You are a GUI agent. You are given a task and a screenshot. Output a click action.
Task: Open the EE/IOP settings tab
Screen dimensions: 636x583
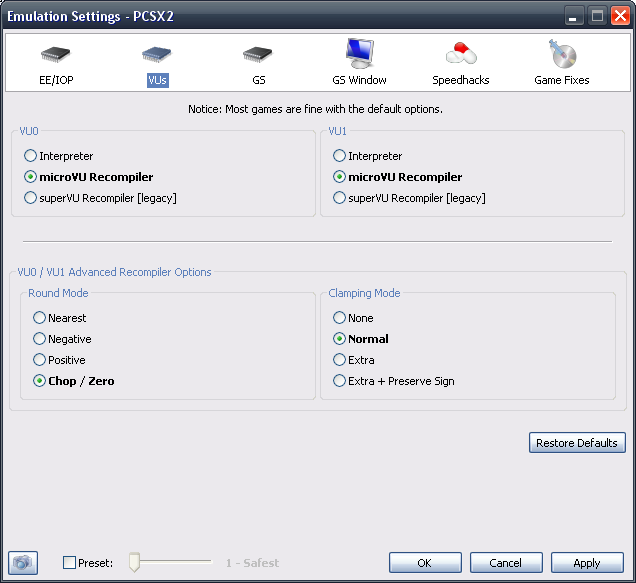coord(56,65)
